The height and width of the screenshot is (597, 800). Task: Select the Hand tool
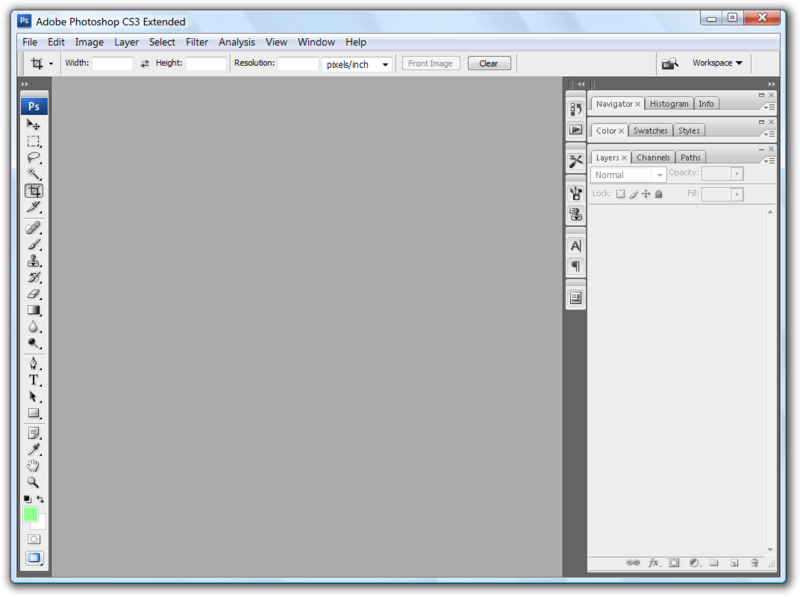[34, 466]
